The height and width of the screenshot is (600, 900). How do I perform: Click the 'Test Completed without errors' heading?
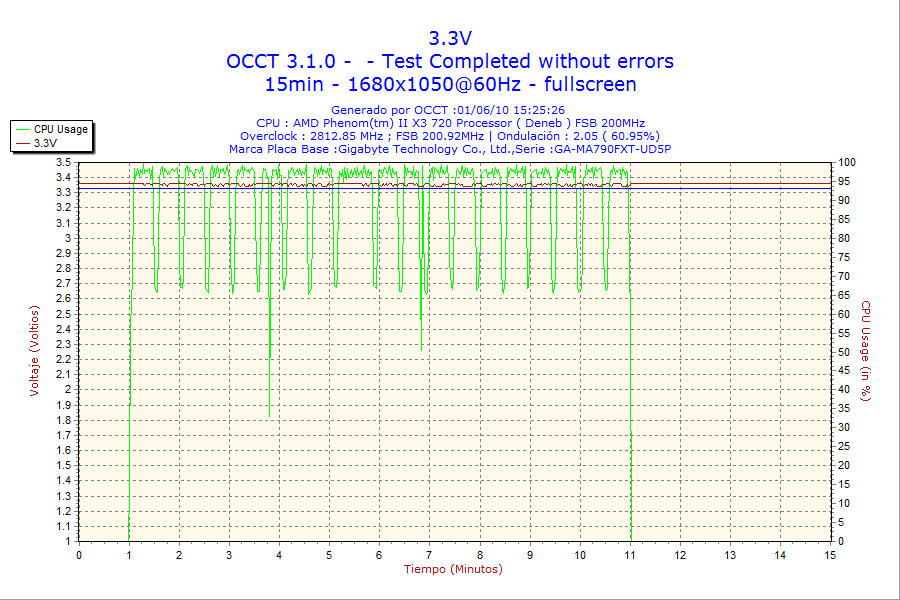pyautogui.click(x=521, y=61)
